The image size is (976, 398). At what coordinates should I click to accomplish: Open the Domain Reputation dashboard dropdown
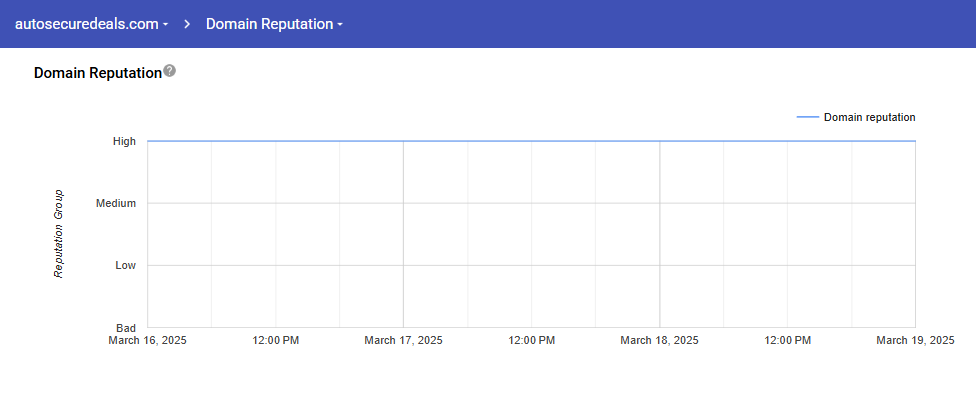click(274, 24)
